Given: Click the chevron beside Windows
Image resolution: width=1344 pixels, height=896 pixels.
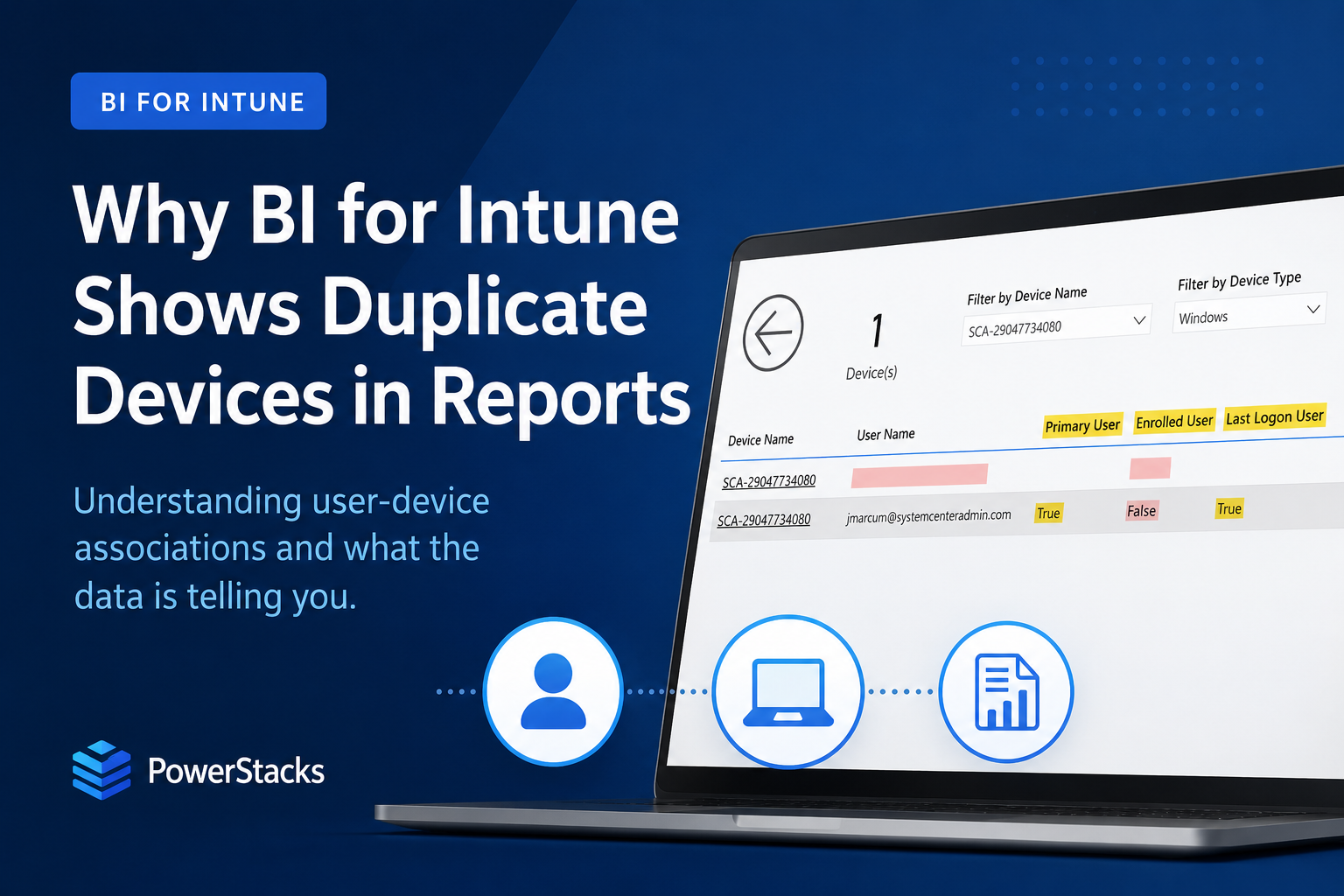Looking at the screenshot, I should (x=1312, y=309).
